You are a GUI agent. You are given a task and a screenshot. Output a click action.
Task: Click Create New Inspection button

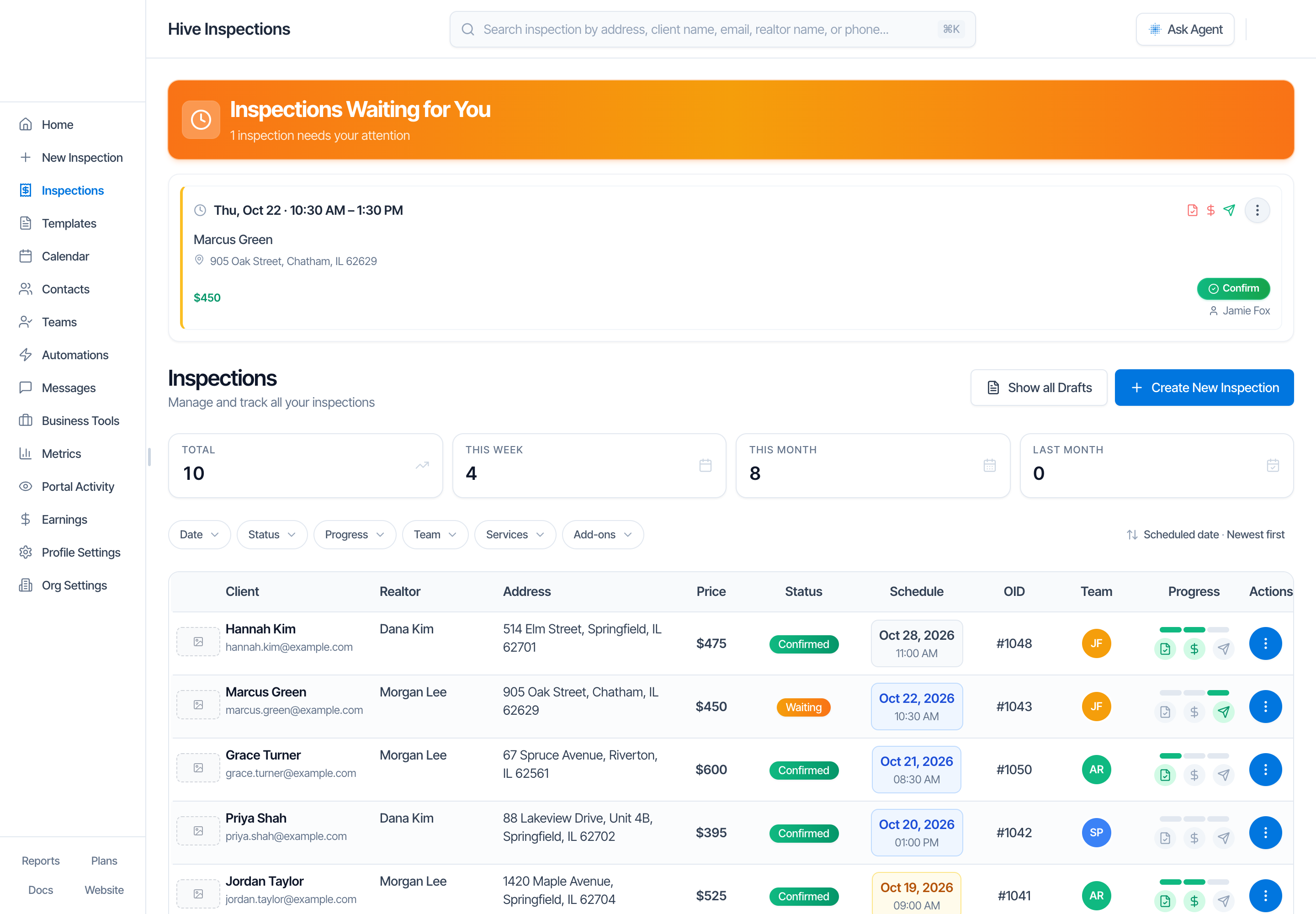click(x=1204, y=388)
